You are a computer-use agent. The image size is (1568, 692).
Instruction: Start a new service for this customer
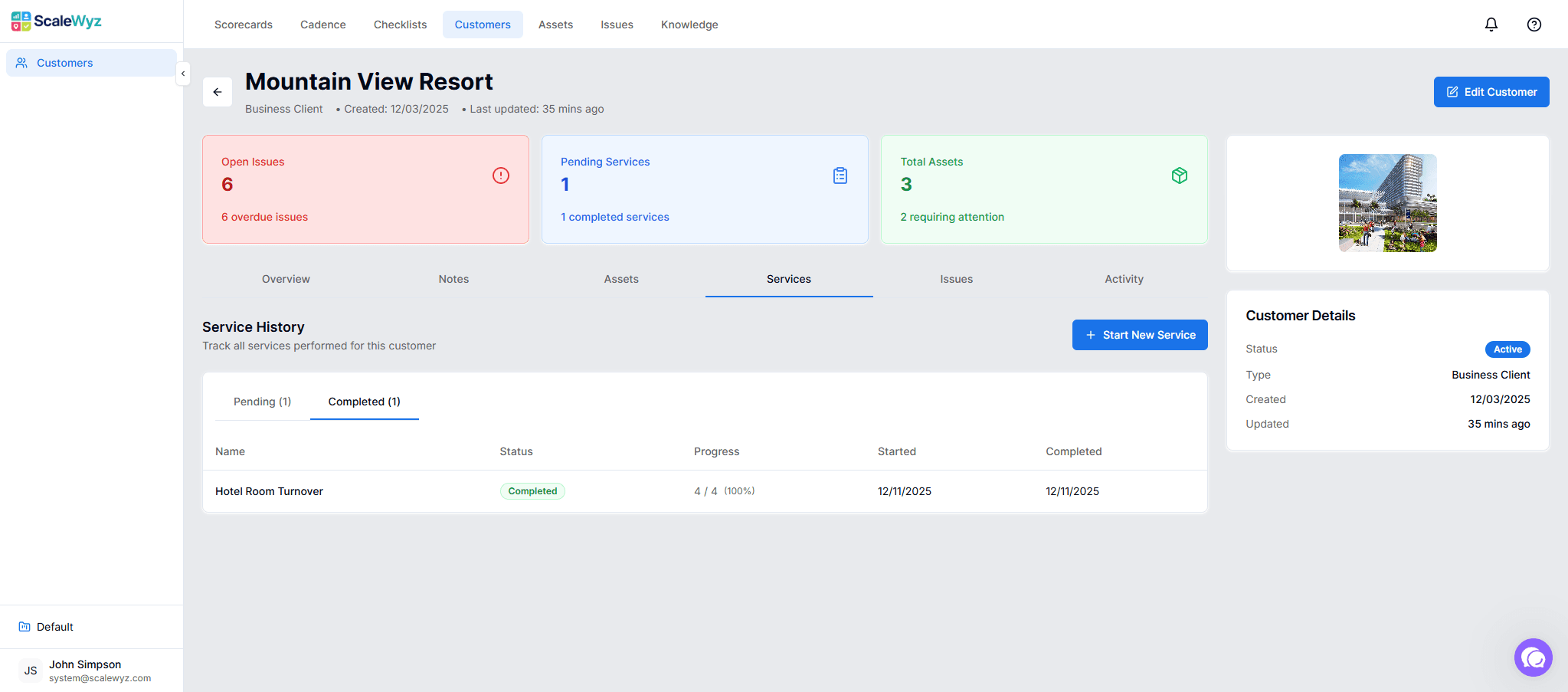(x=1140, y=334)
